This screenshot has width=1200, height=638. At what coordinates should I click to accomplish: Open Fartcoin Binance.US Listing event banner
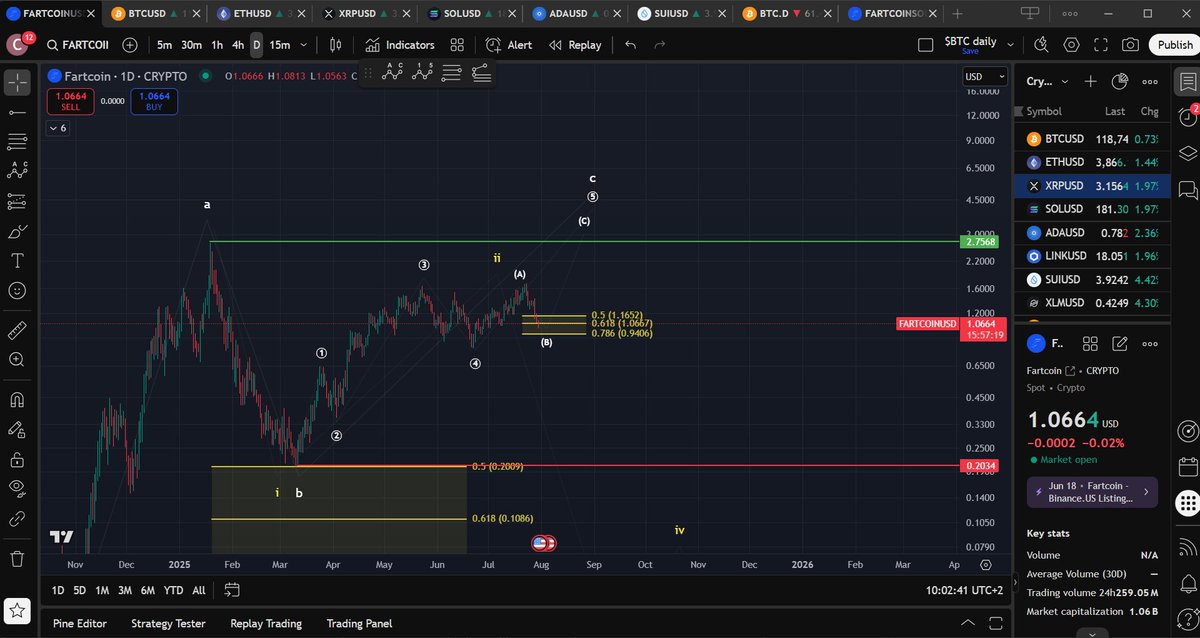coord(1092,492)
